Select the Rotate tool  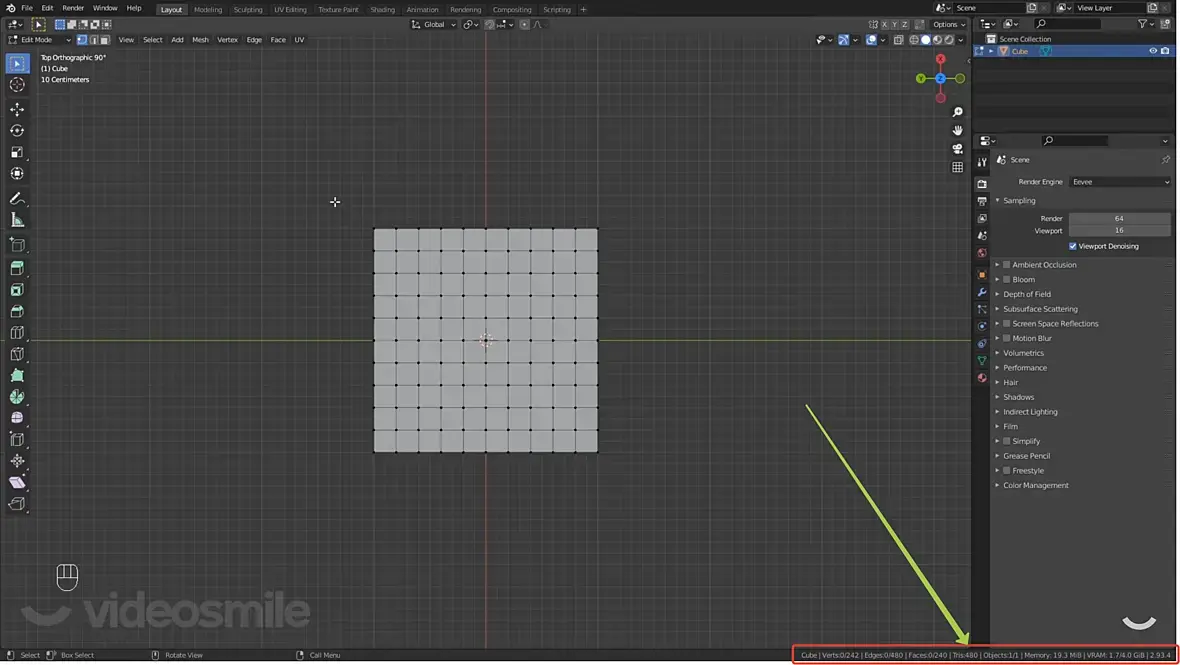17,131
